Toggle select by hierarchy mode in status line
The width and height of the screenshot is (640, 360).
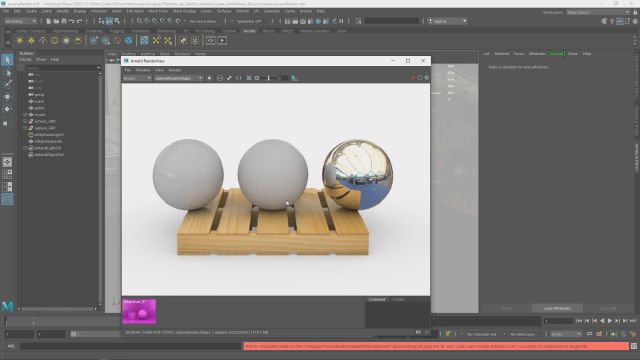[x=101, y=21]
